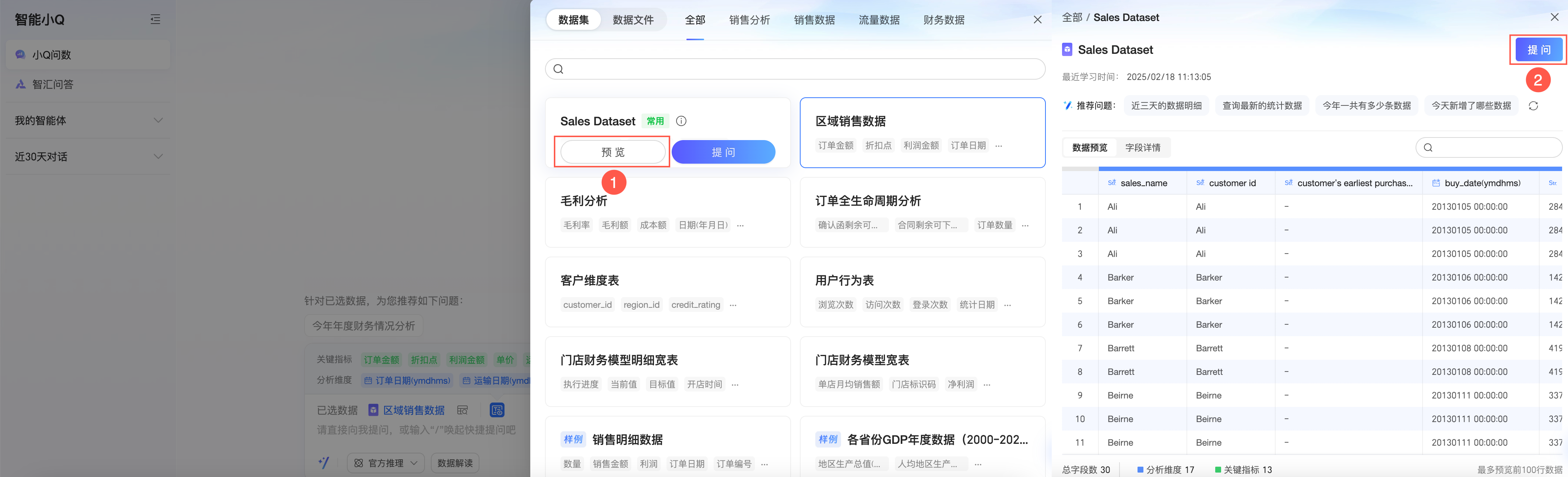Expand the 我的智能体 section
The image size is (1568, 477).
pos(88,121)
